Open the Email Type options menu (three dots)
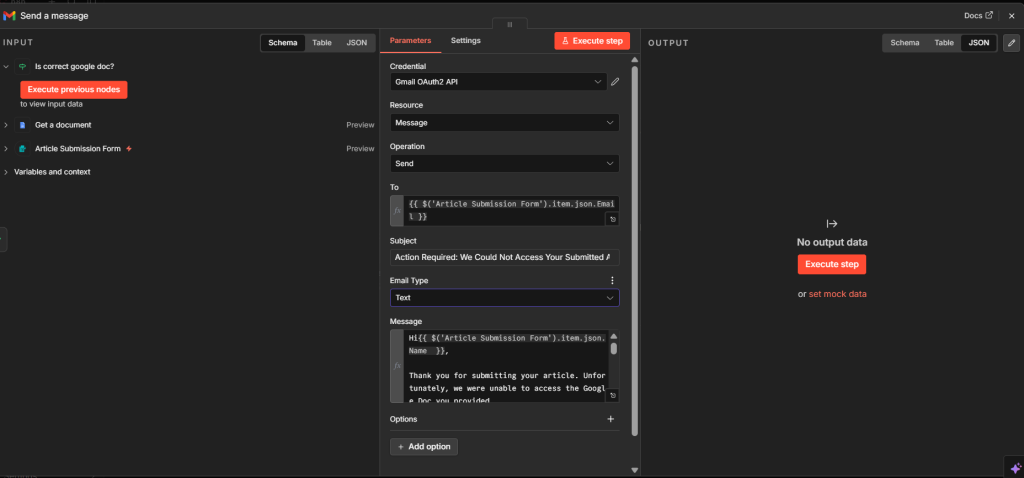 click(x=612, y=280)
